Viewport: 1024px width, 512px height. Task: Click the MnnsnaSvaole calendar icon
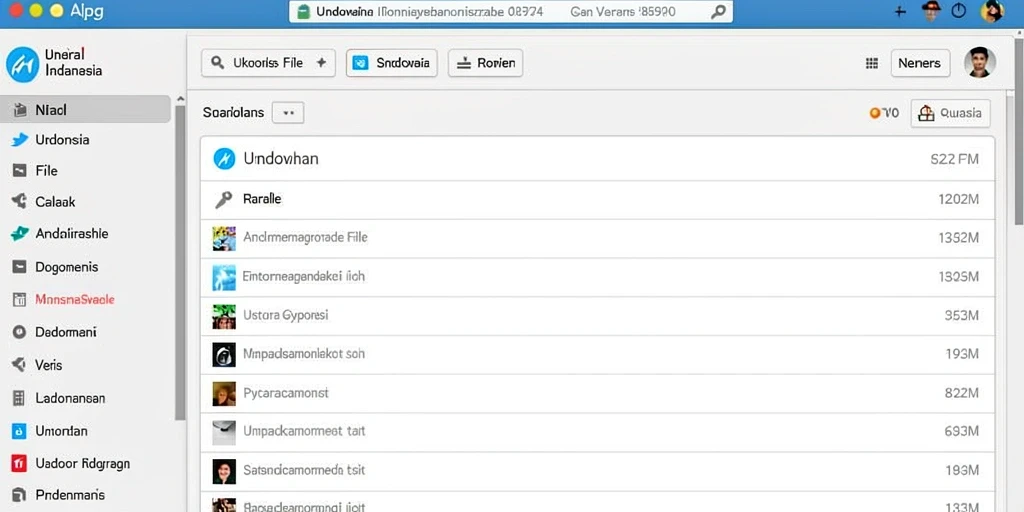[20, 300]
